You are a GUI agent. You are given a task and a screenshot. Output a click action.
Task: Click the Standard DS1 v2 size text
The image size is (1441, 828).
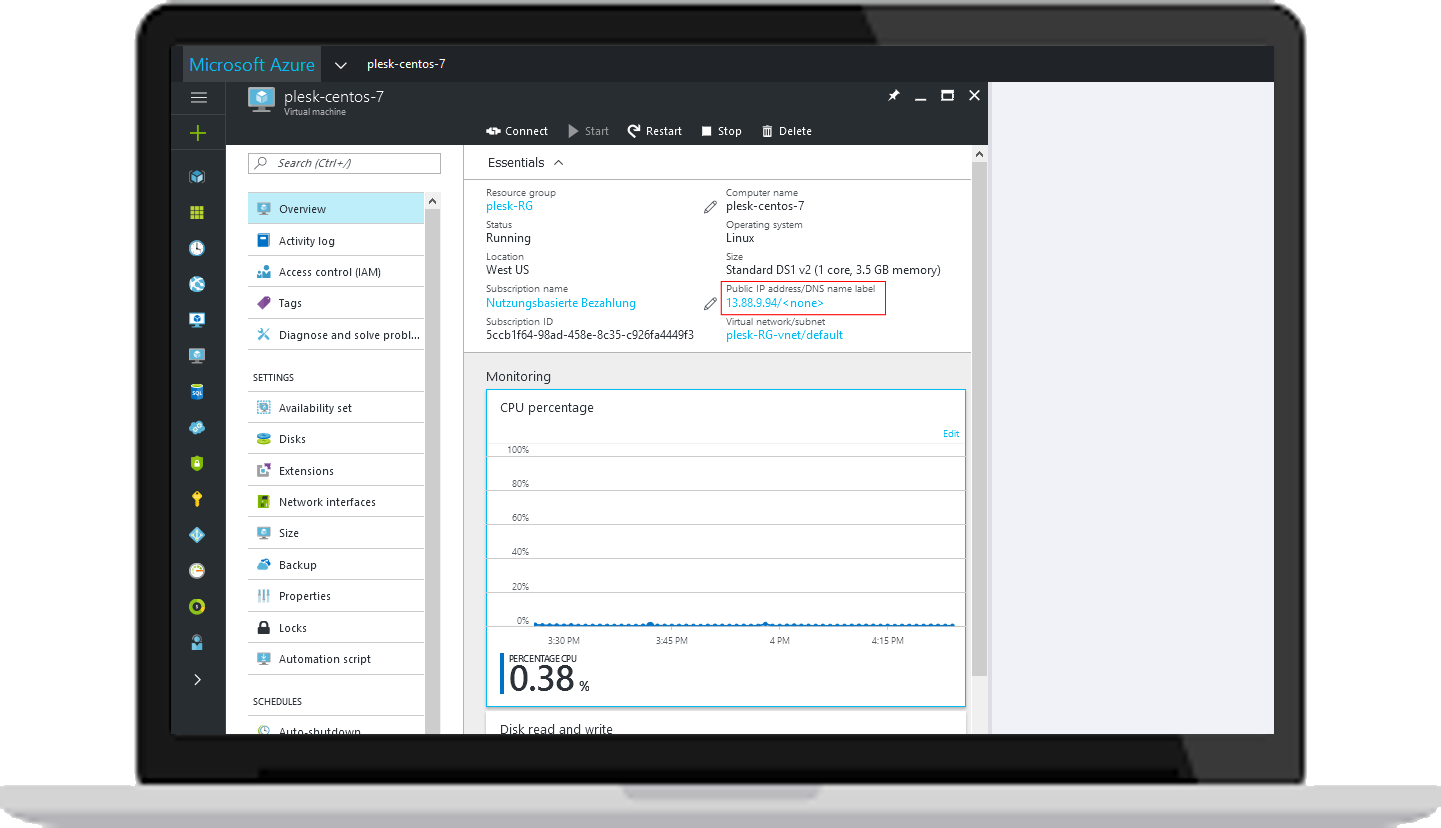pyautogui.click(x=833, y=270)
